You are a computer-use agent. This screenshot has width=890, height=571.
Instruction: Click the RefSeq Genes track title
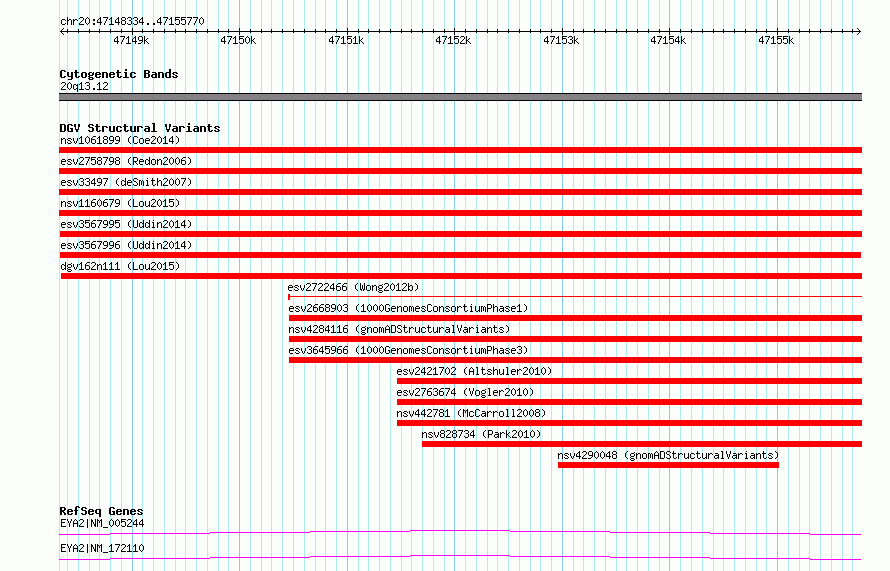pos(101,511)
